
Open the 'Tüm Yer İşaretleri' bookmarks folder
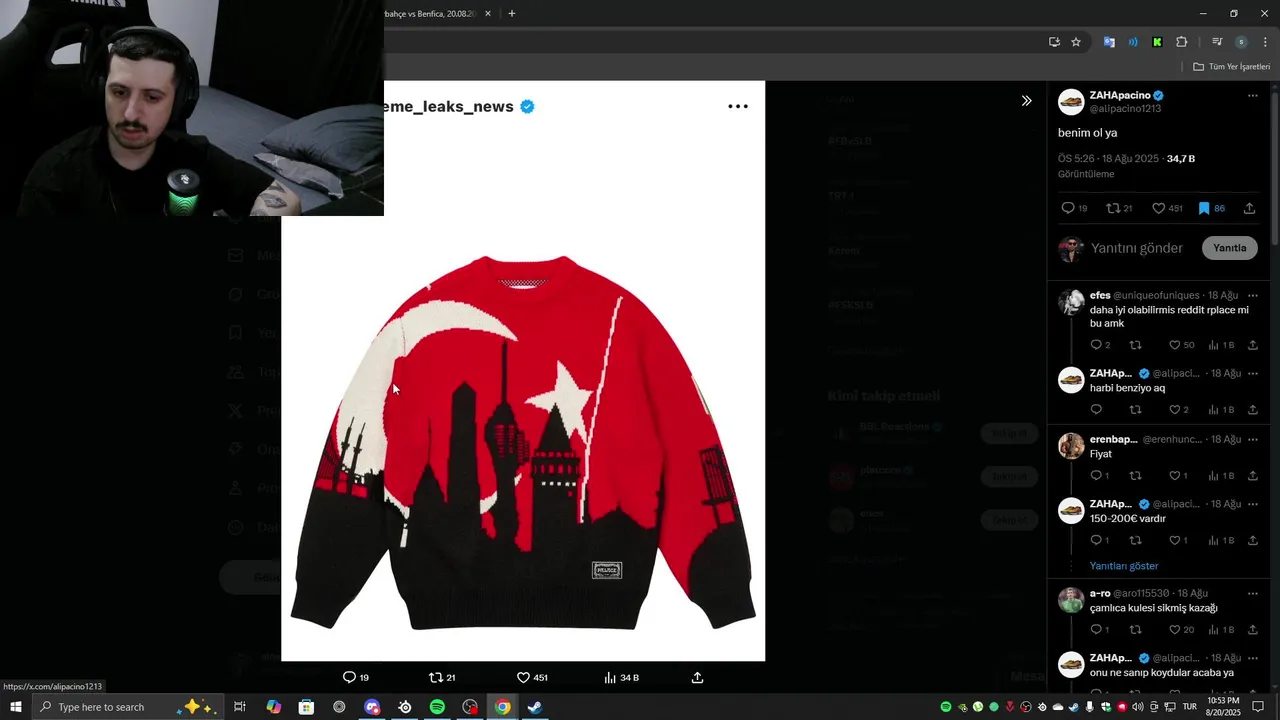click(1231, 67)
